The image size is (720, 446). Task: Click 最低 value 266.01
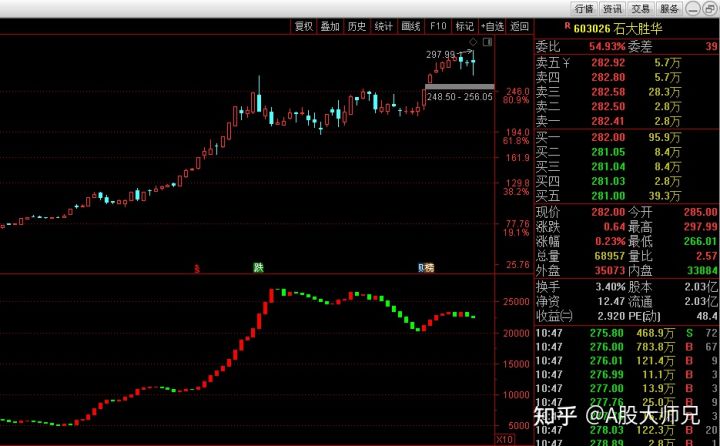pyautogui.click(x=700, y=242)
